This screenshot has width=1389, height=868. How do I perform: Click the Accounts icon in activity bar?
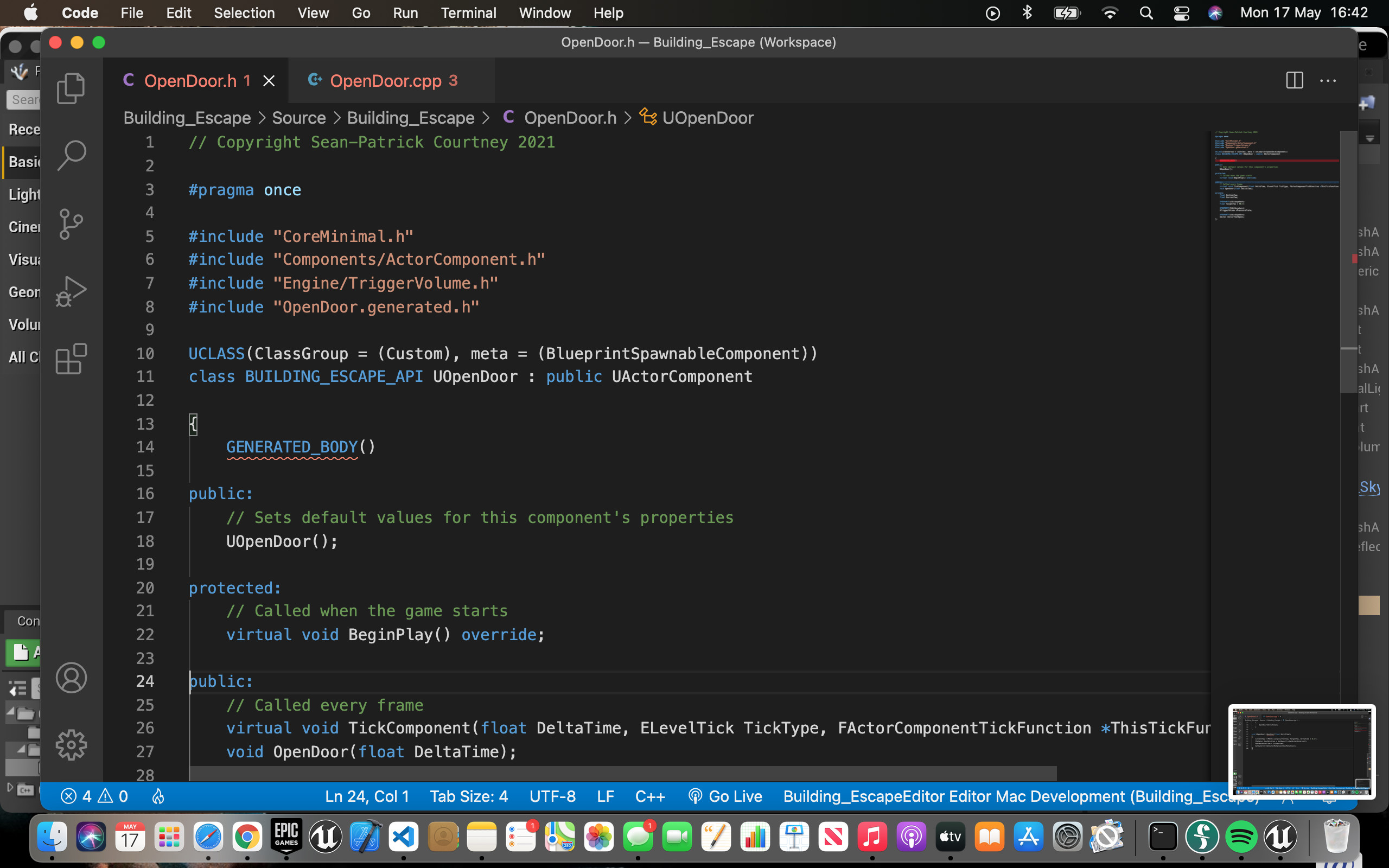(71, 678)
